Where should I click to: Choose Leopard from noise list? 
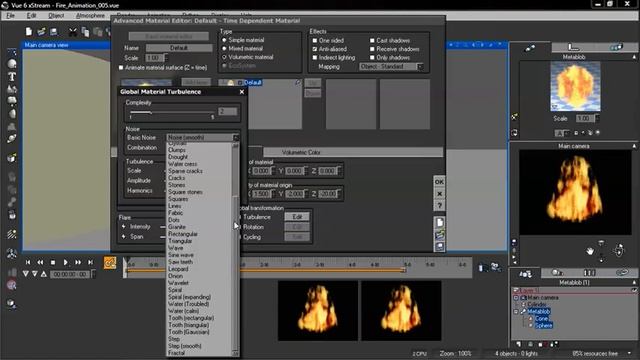(x=178, y=269)
